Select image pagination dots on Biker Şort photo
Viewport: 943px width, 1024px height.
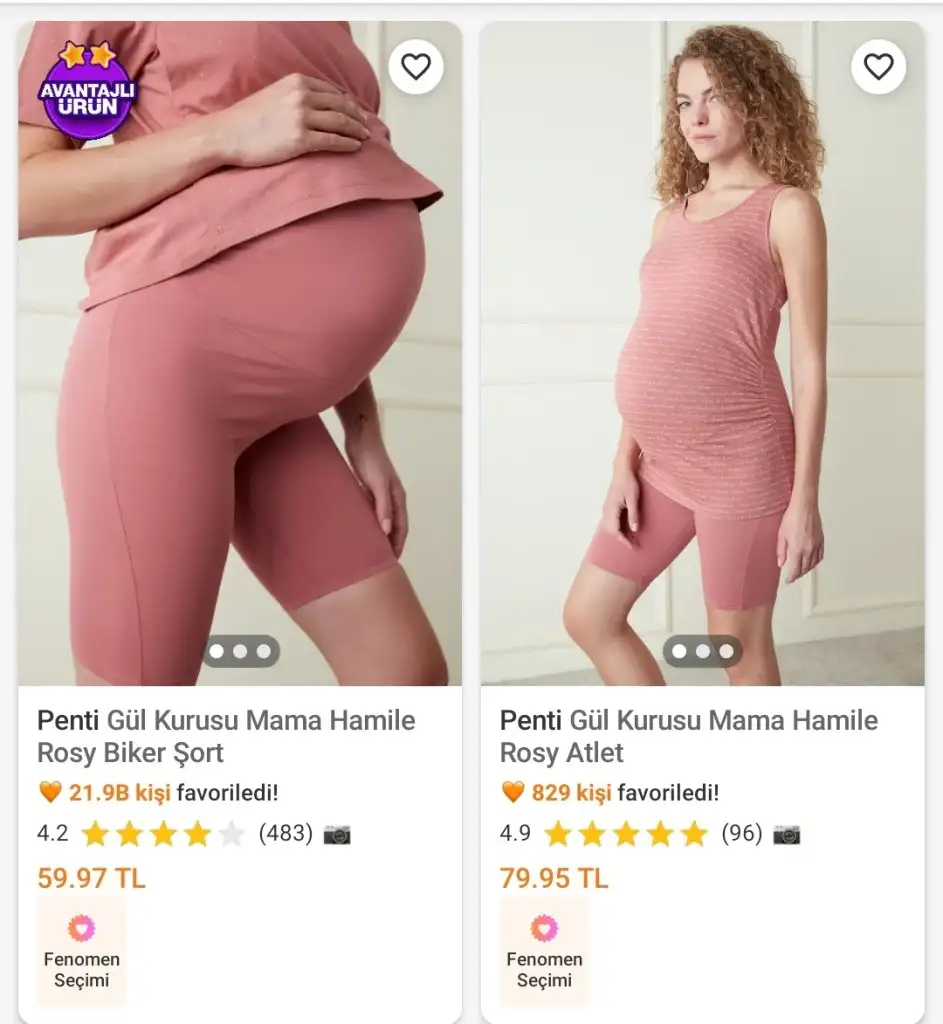coord(240,651)
